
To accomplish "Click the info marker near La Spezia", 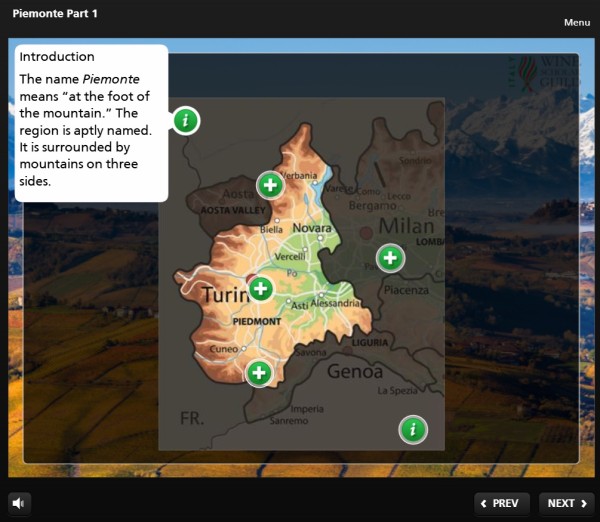I will pos(412,429).
